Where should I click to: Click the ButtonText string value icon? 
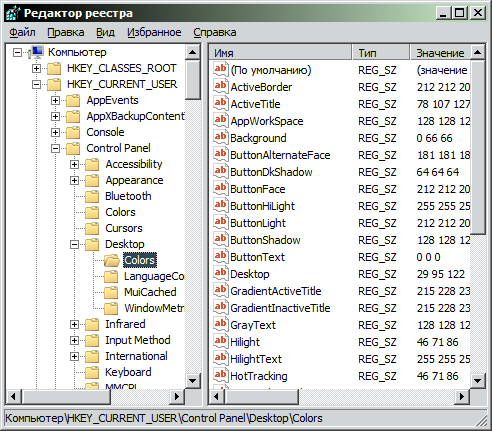[220, 257]
